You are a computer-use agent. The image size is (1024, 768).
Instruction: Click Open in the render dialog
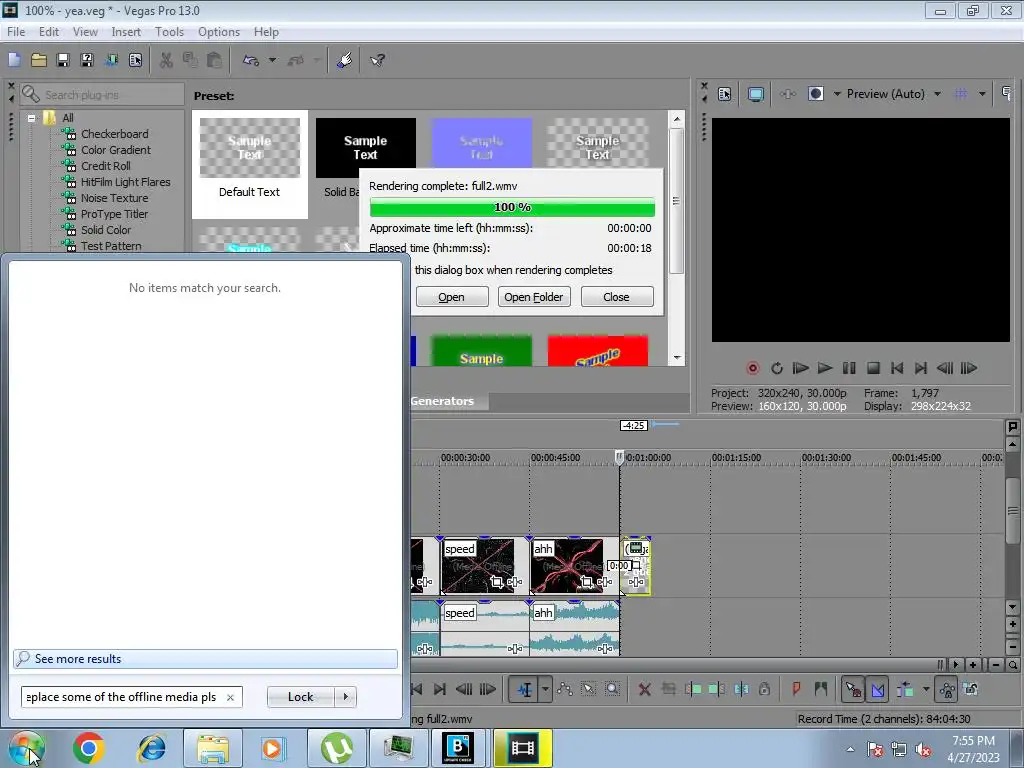(451, 297)
